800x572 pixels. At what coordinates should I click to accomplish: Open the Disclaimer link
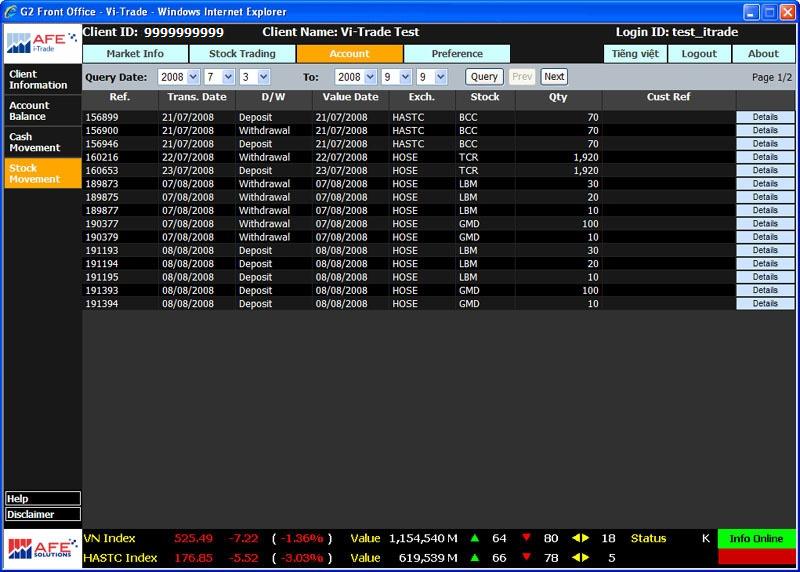click(43, 514)
